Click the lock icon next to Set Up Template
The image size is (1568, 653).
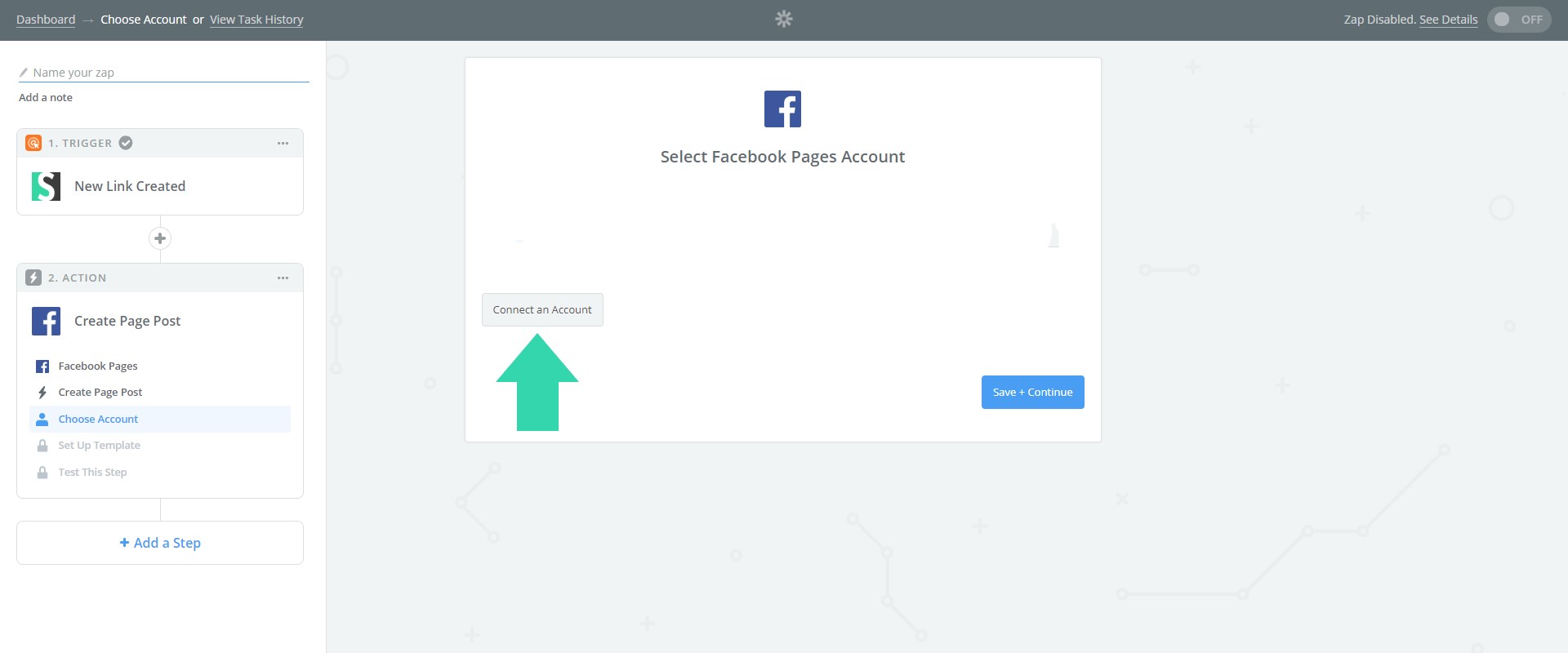tap(42, 445)
